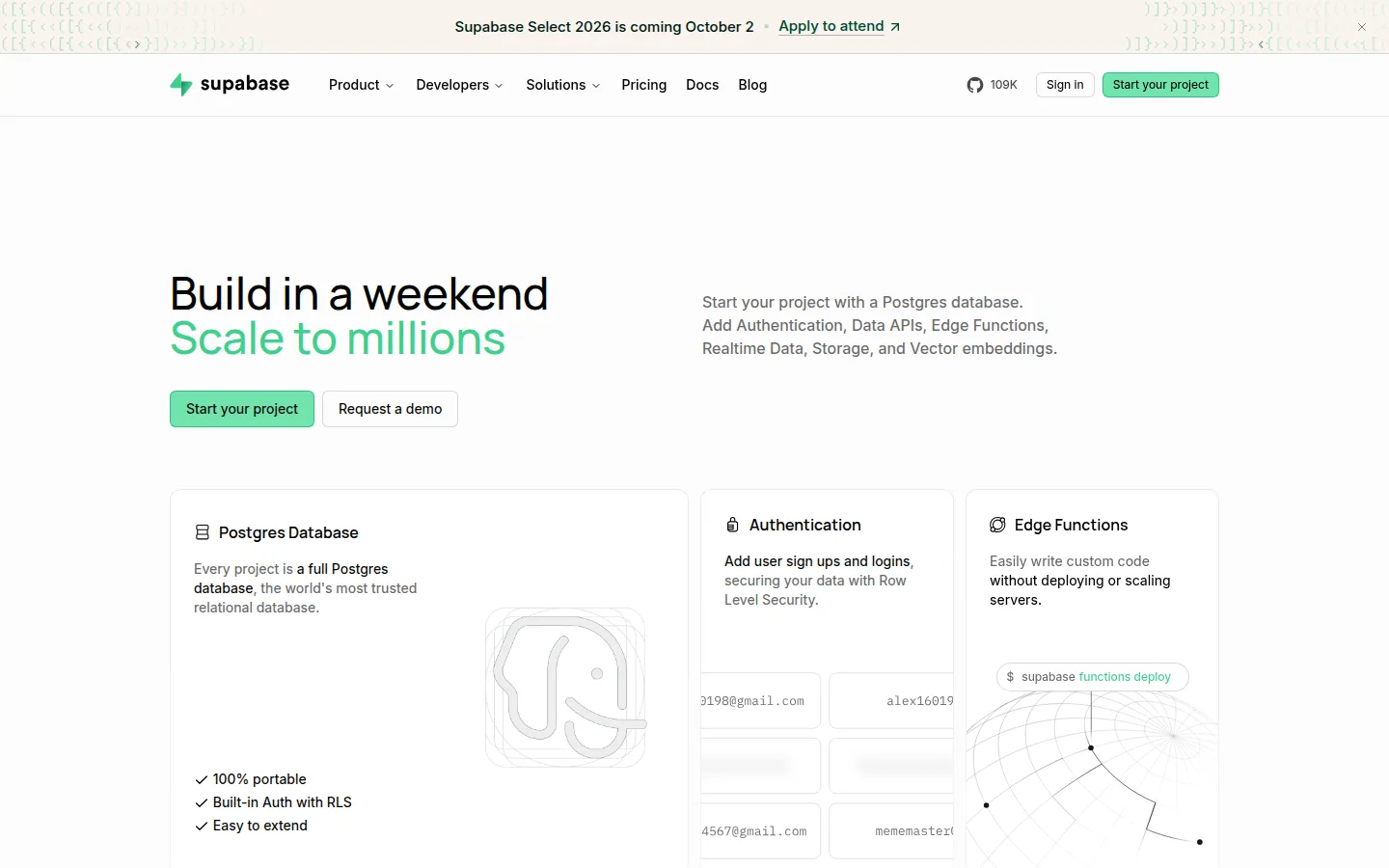
Task: Expand the Solutions dropdown menu
Action: [x=563, y=85]
